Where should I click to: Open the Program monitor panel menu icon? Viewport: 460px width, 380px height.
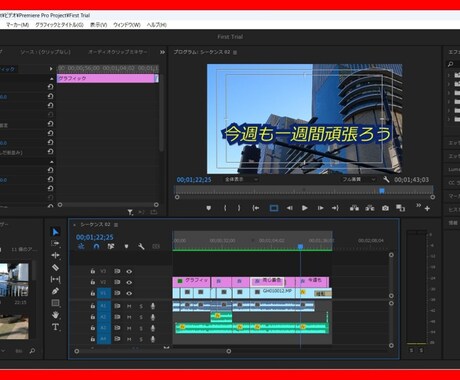coord(235,52)
